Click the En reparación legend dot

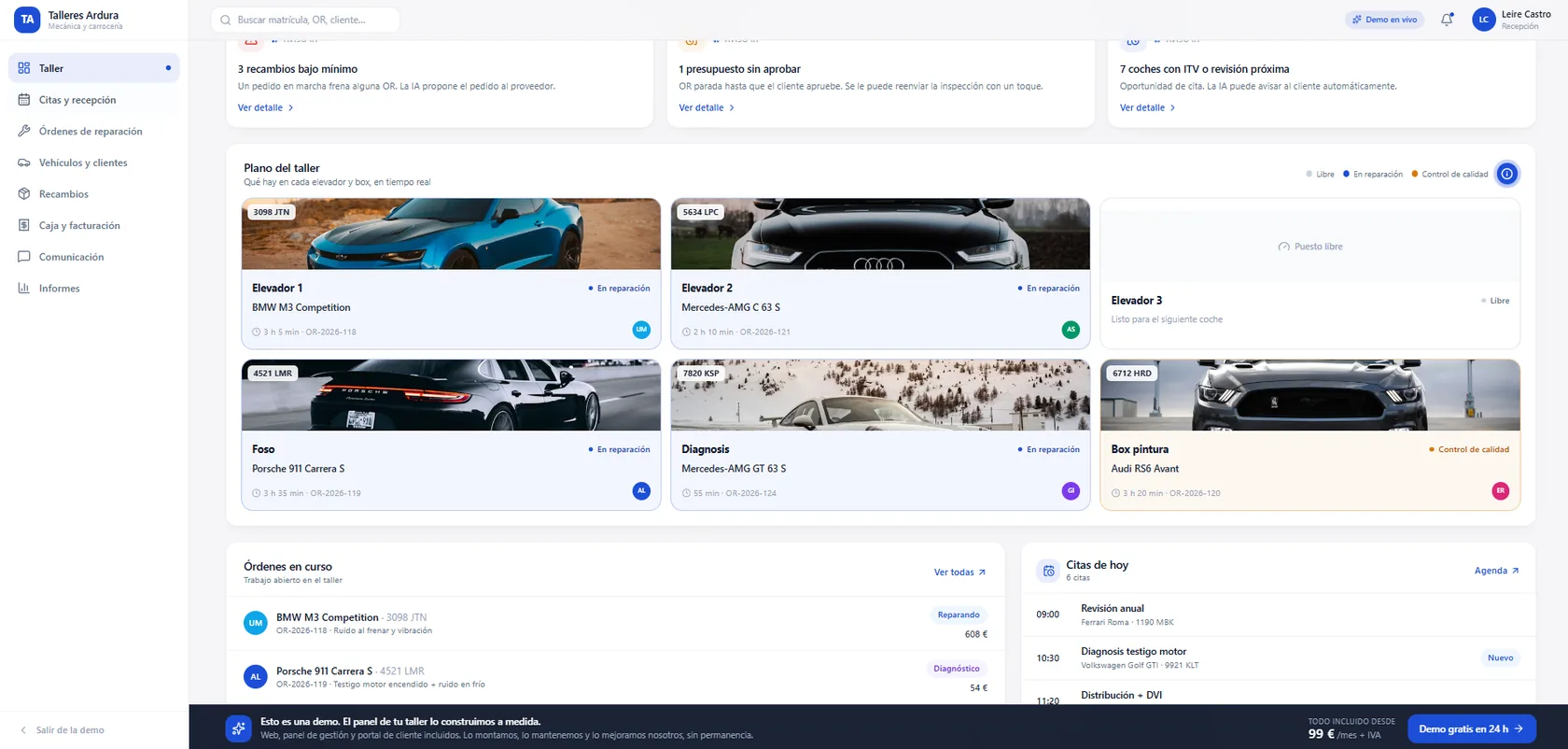[1346, 174]
